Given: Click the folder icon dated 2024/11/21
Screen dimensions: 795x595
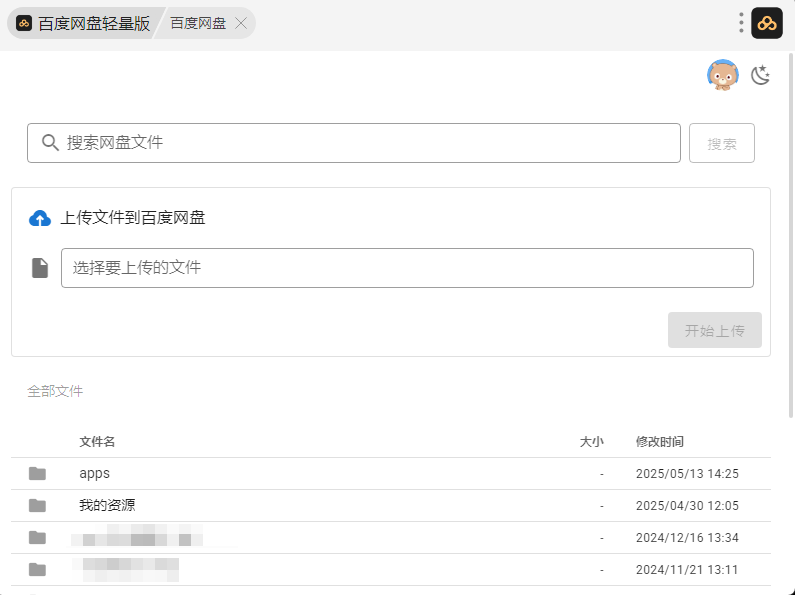Looking at the screenshot, I should click(x=37, y=569).
